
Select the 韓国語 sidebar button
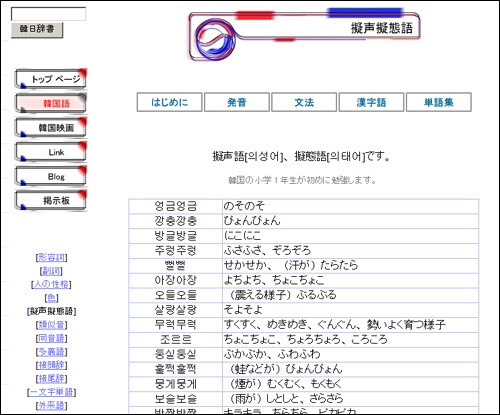pyautogui.click(x=51, y=103)
